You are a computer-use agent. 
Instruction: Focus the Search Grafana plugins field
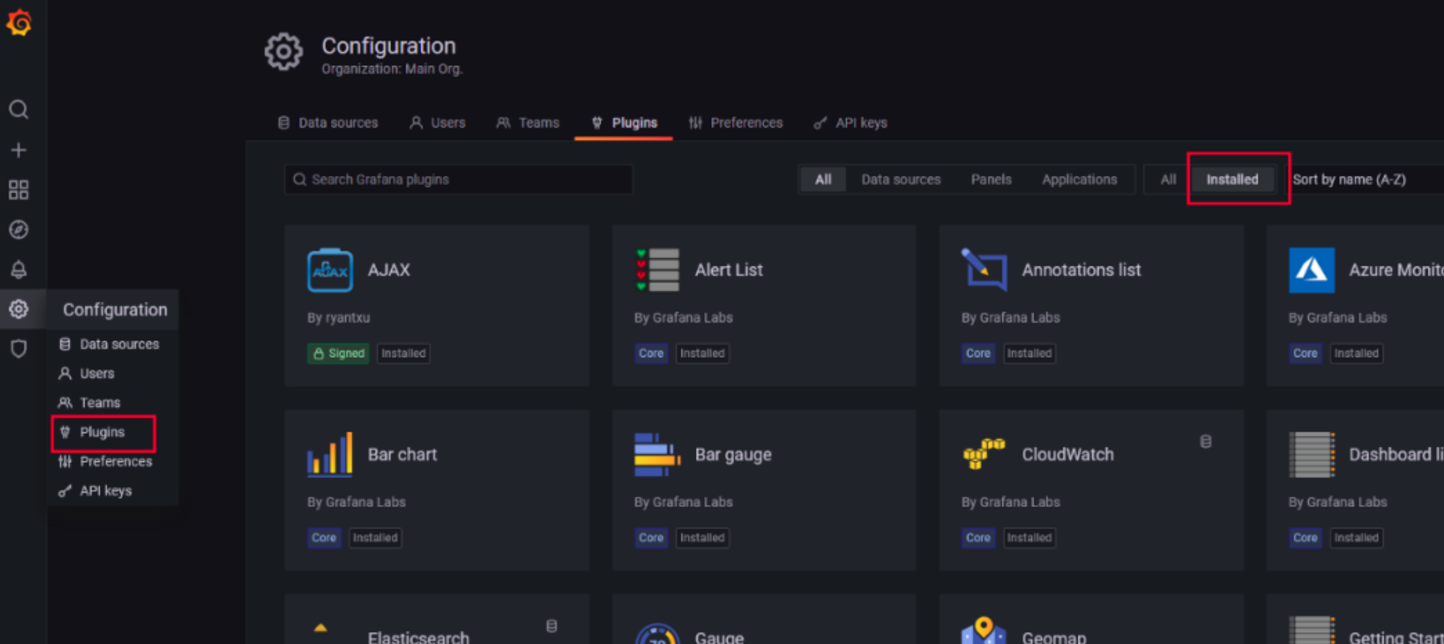(x=459, y=180)
